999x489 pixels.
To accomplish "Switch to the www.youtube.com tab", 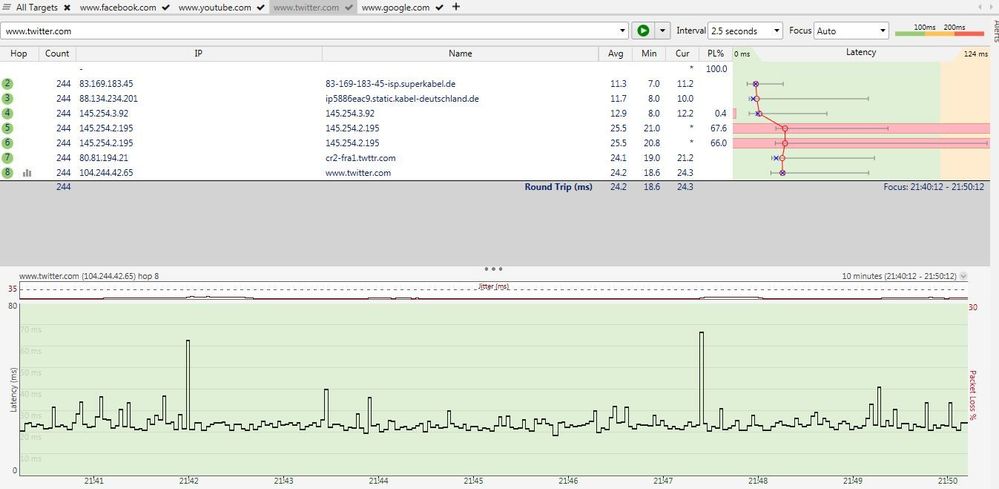I will pos(215,8).
